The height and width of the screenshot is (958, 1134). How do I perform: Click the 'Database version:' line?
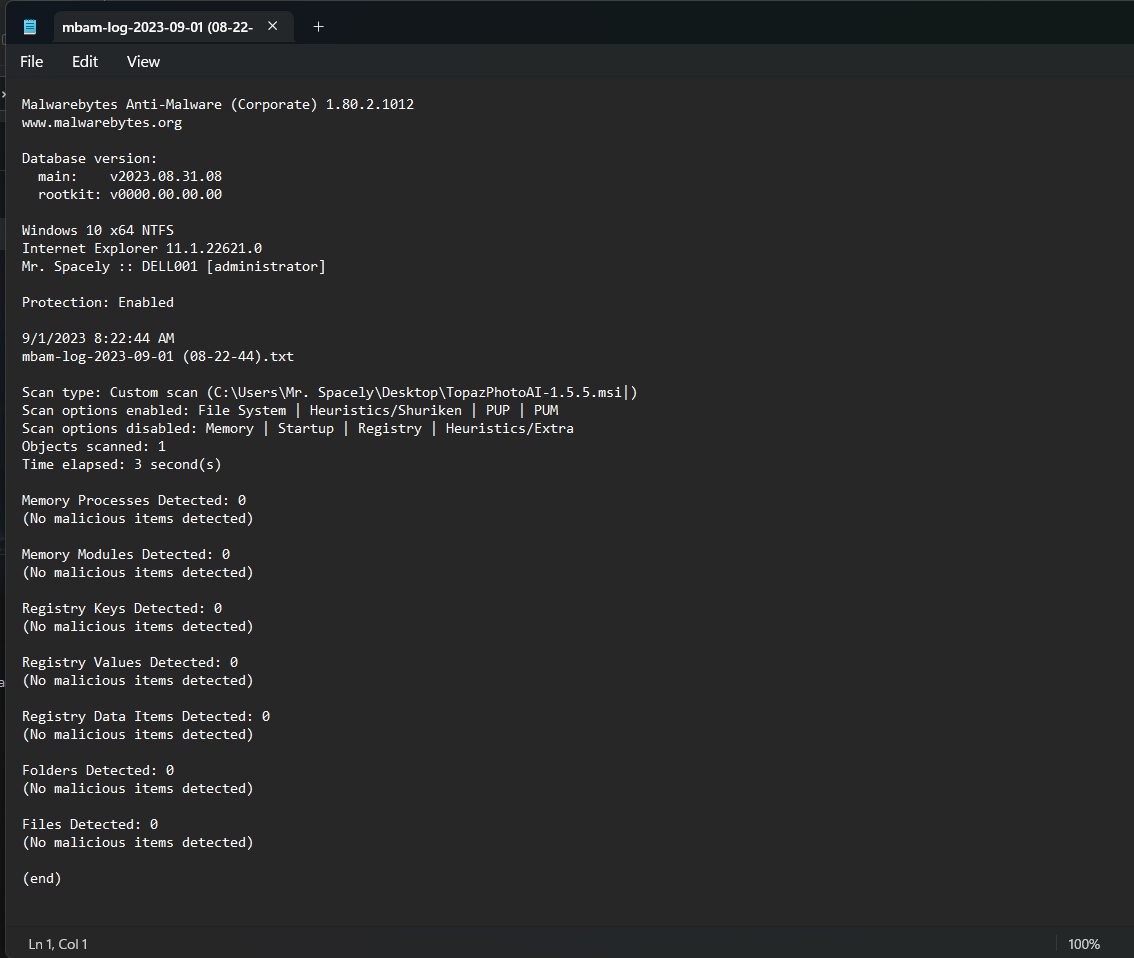[90, 158]
